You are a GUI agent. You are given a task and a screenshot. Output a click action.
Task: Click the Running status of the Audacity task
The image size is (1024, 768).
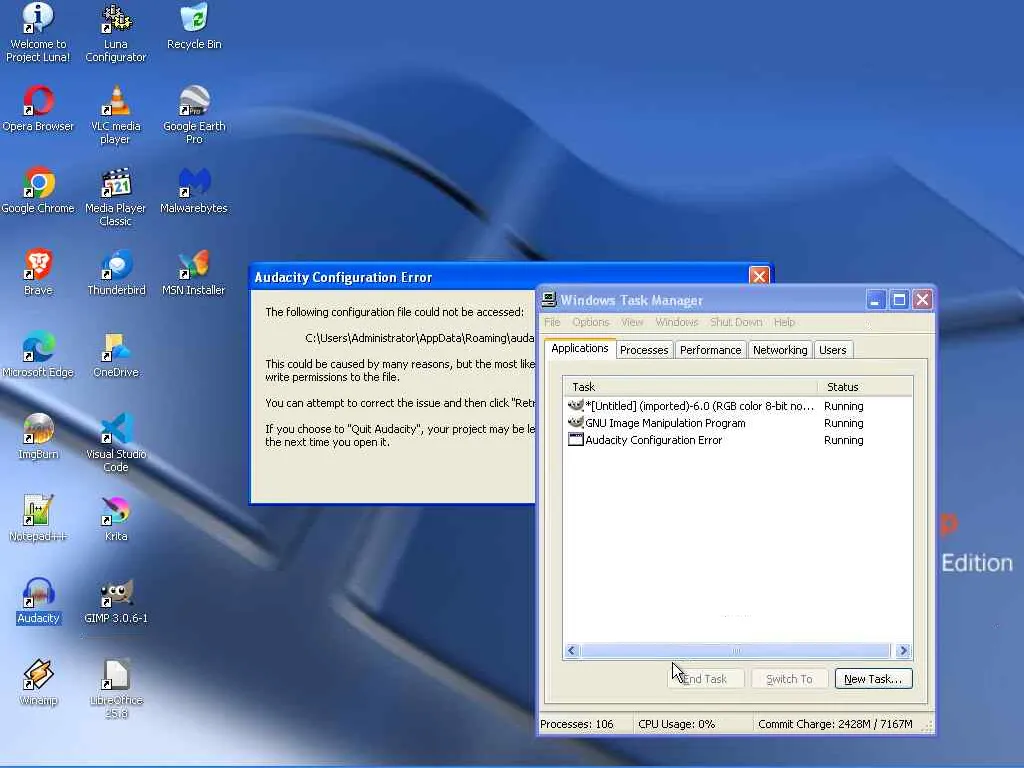point(843,440)
